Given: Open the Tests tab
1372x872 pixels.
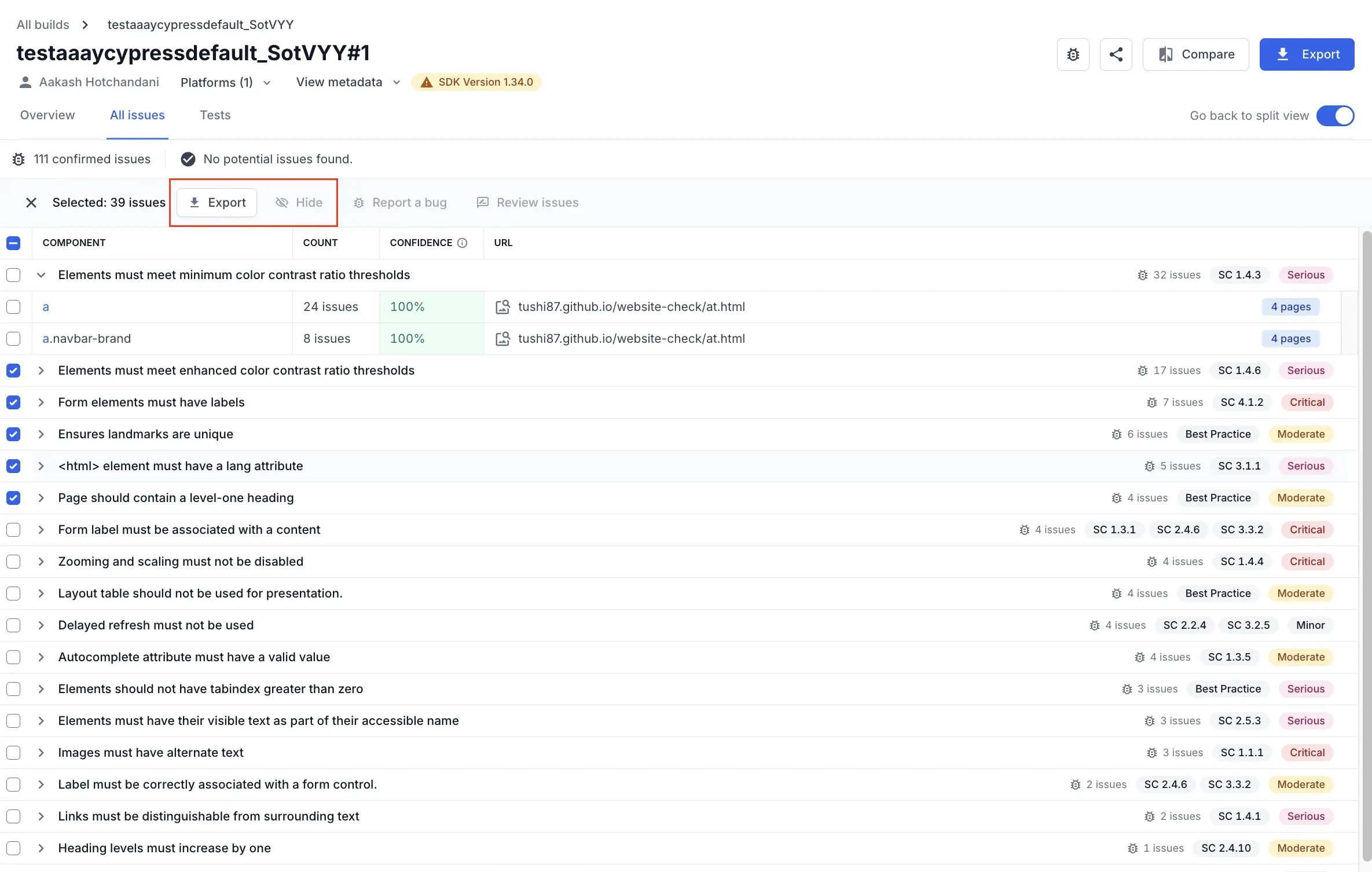Looking at the screenshot, I should point(215,115).
